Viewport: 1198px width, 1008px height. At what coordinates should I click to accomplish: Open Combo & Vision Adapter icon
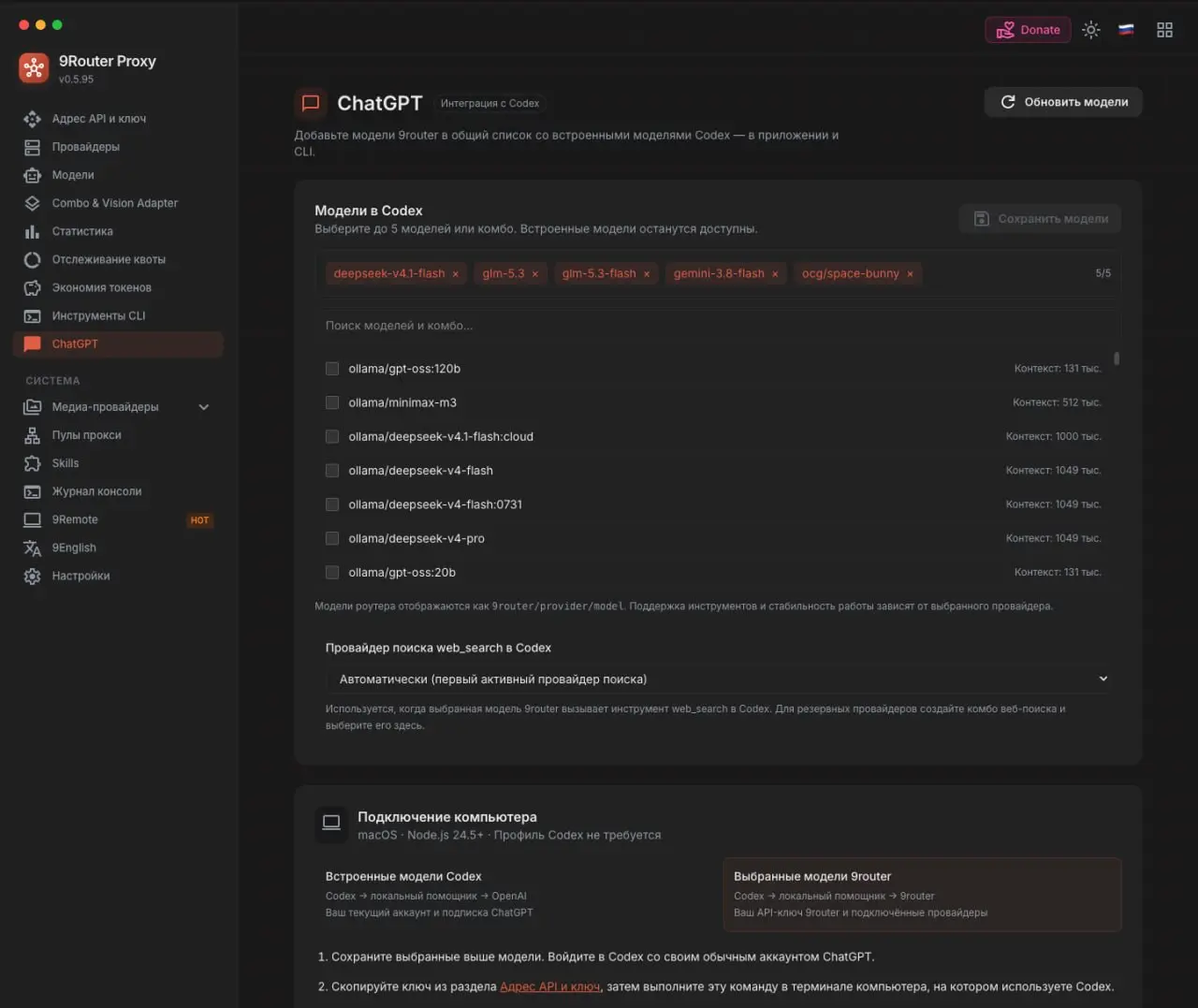33,203
